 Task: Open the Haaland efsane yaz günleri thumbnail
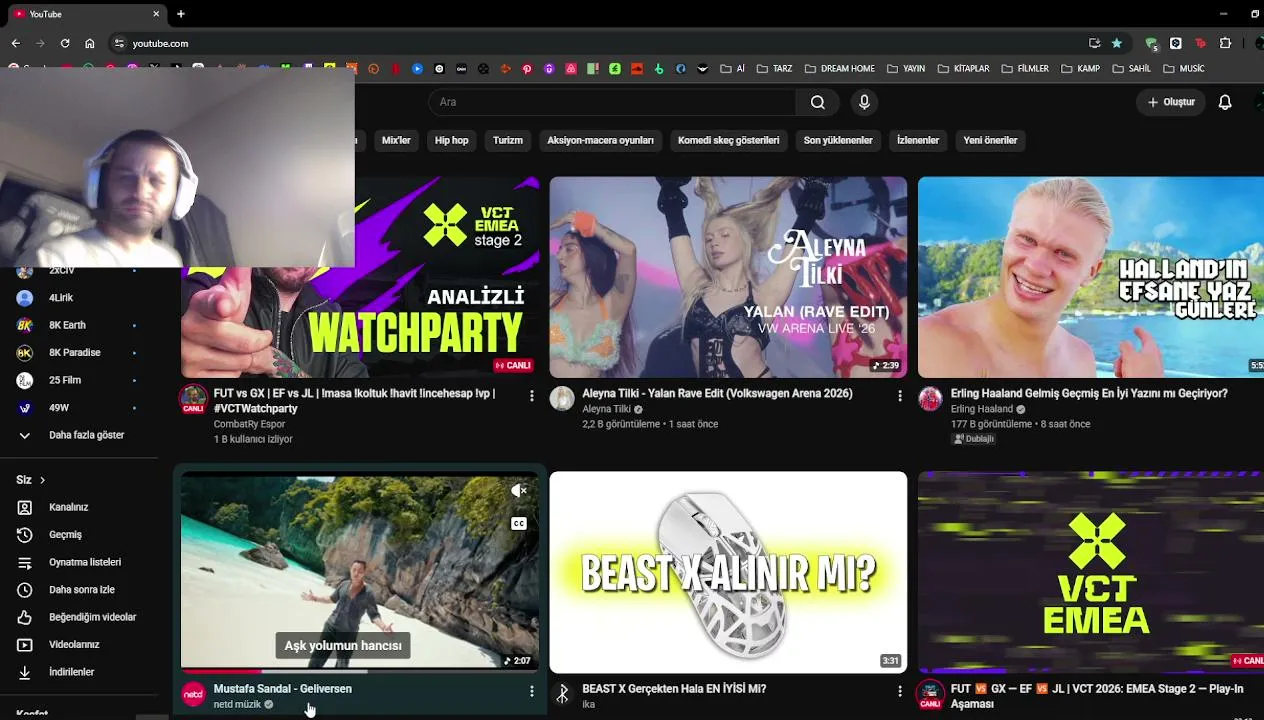pyautogui.click(x=1091, y=277)
